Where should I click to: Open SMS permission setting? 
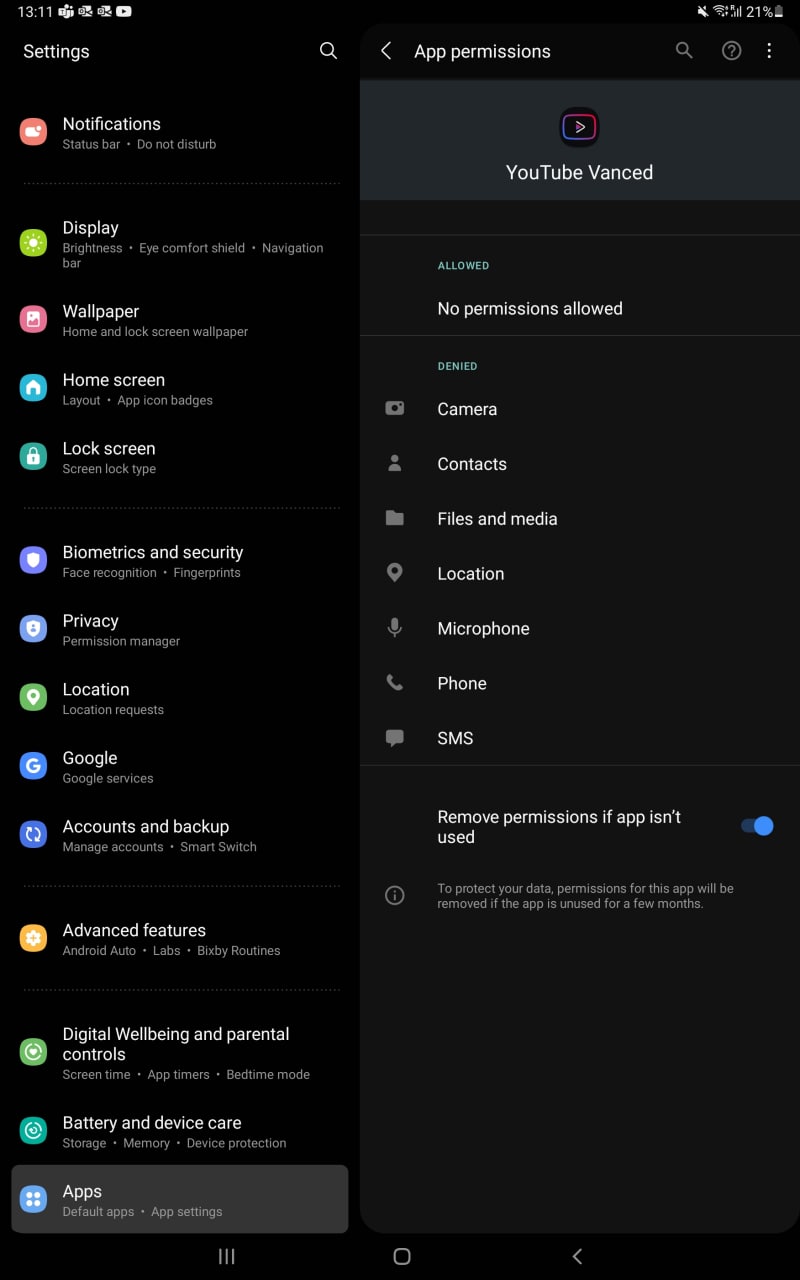pyautogui.click(x=580, y=738)
